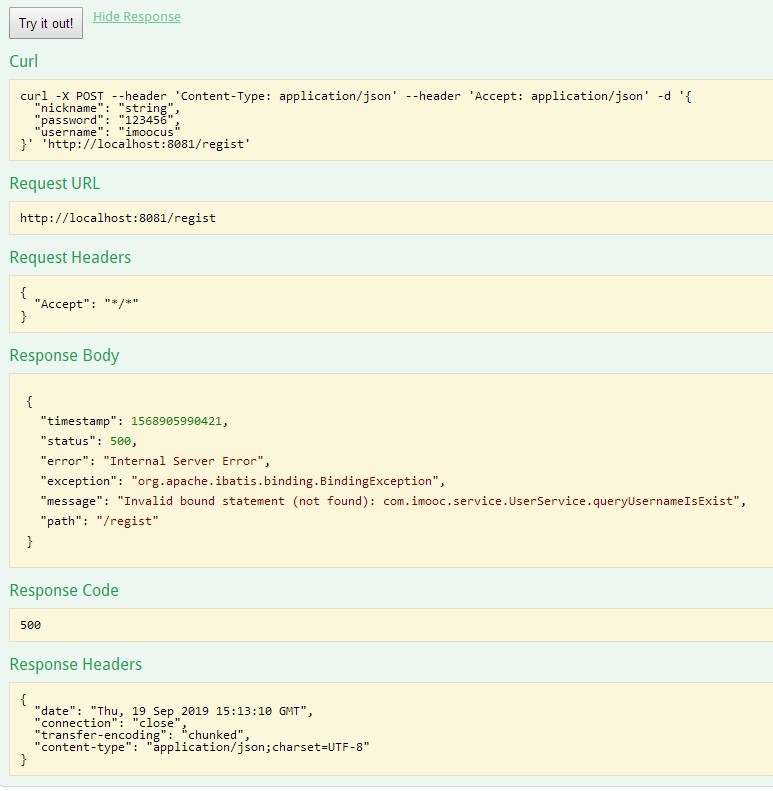The height and width of the screenshot is (791, 773).
Task: Click the Curl section heading
Action: click(x=24, y=62)
